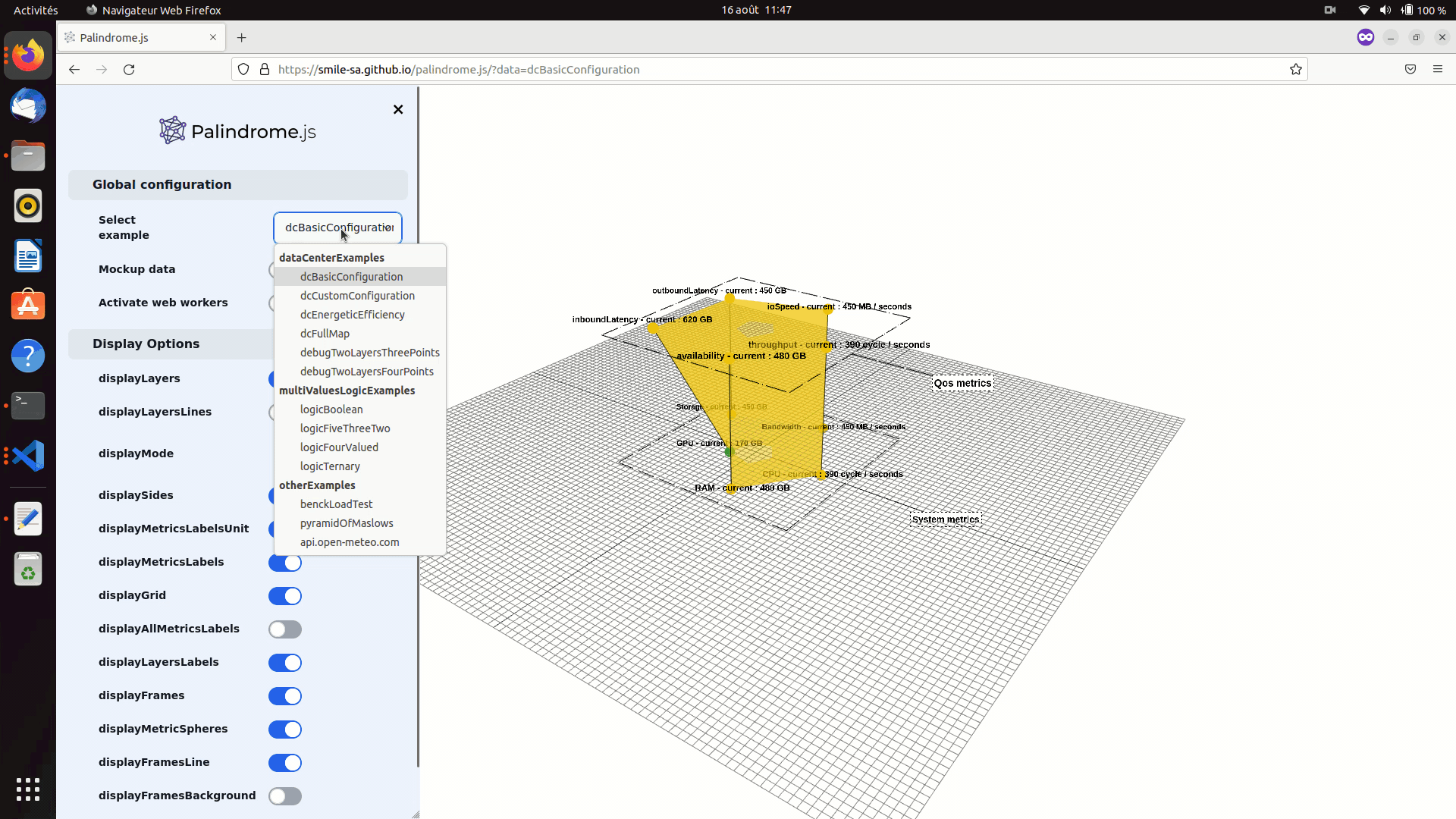Close the Palindrome.js sidebar with the X

(398, 109)
